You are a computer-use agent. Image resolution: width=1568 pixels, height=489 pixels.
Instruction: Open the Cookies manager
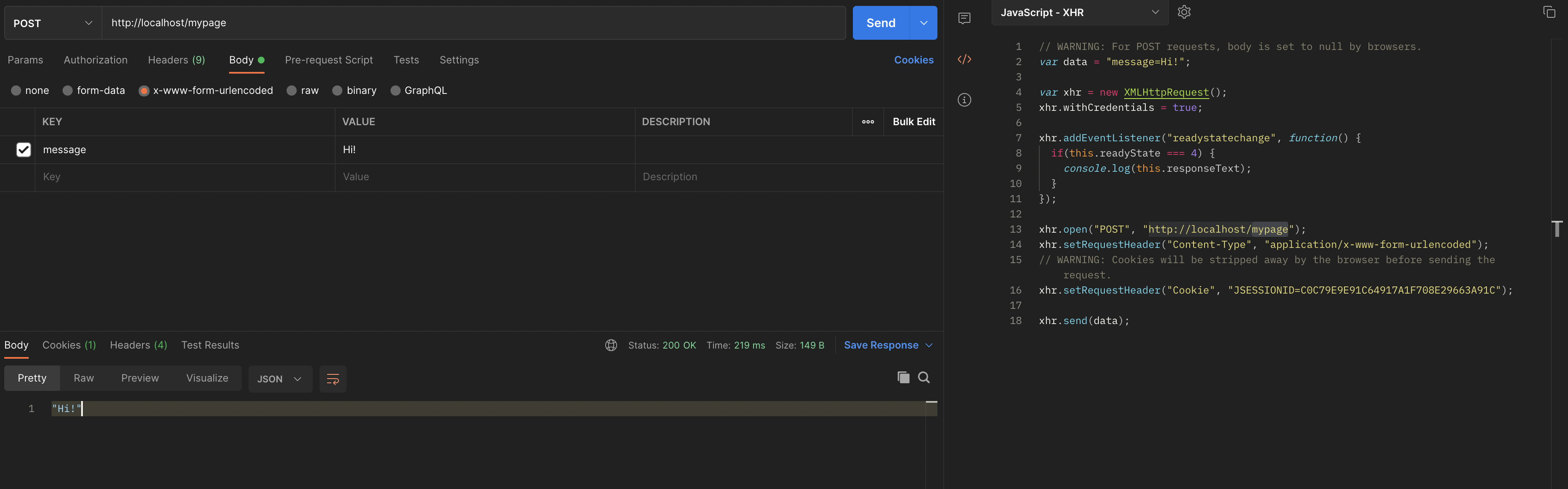914,60
